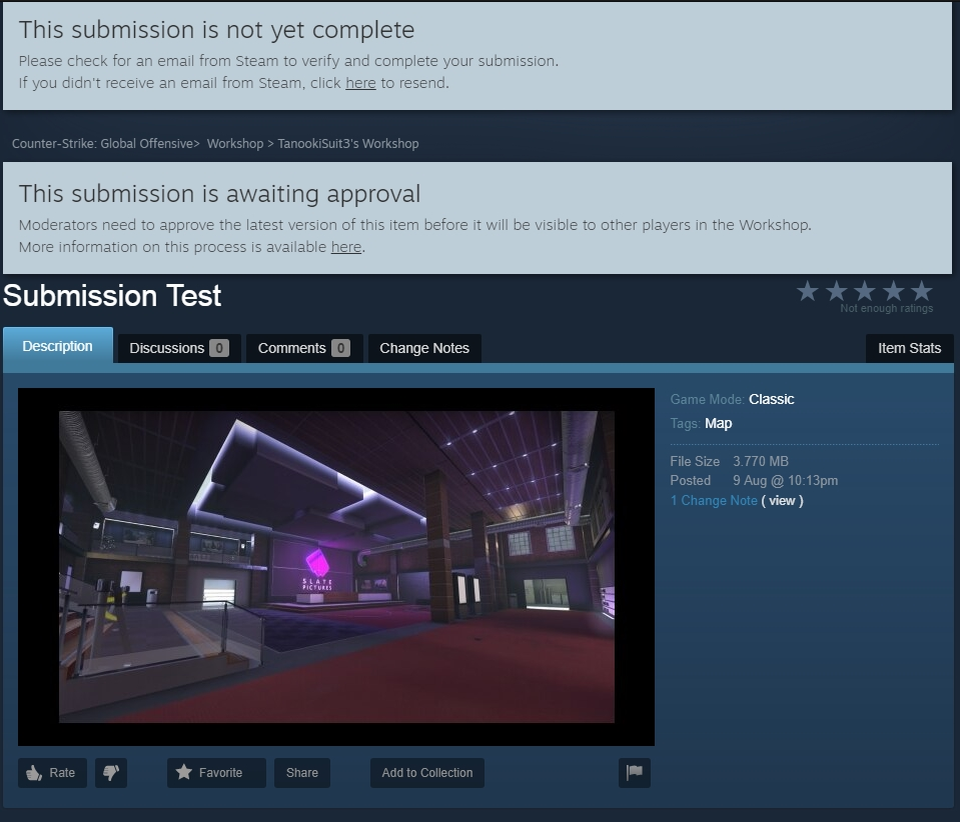Screen dimensions: 960x822
Task: Click 'Not enough ratings' text
Action: click(x=887, y=308)
